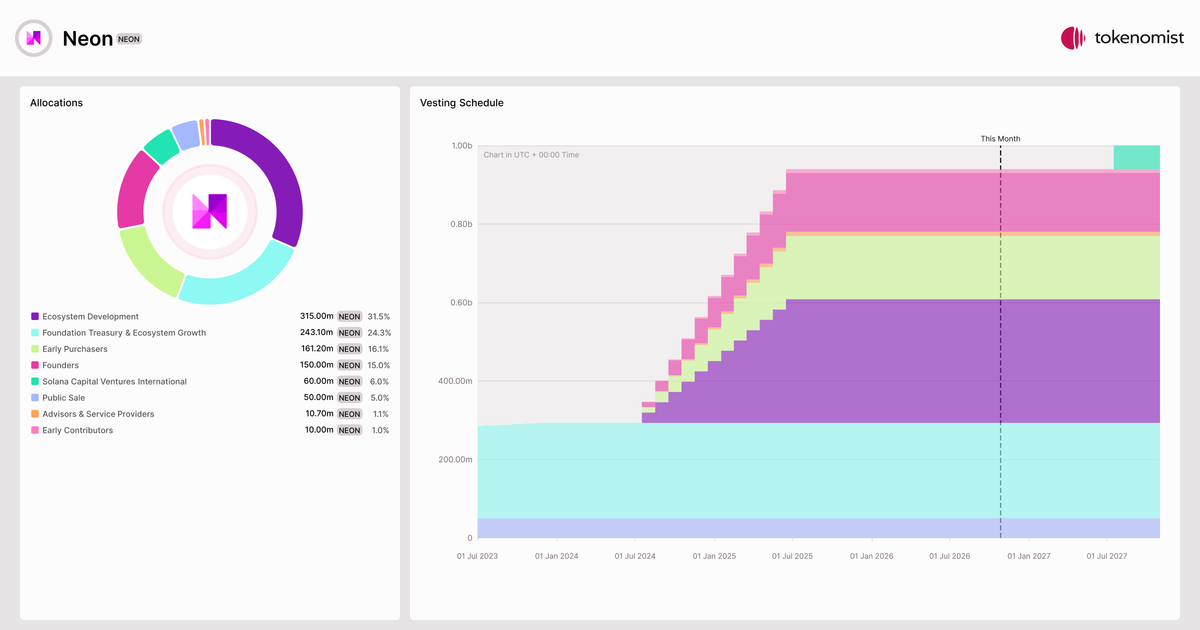Click the magenta Founders donut segment
1200x630 pixels.
point(132,193)
